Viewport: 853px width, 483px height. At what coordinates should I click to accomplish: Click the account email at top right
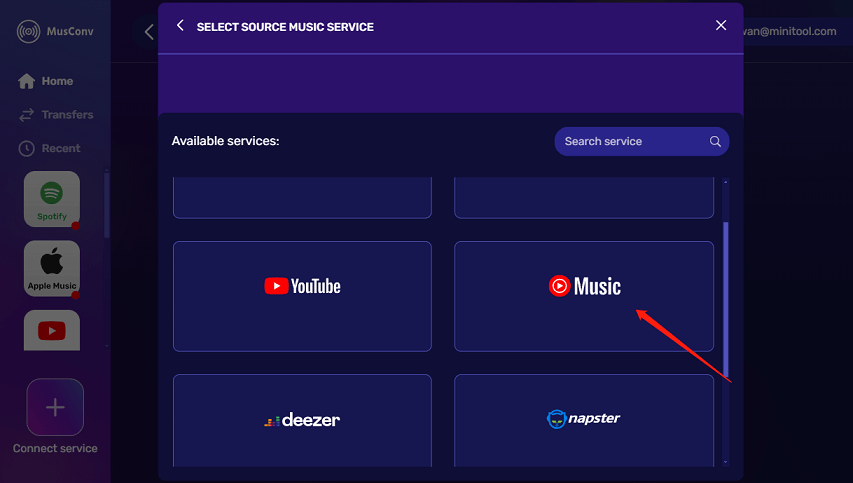click(790, 32)
